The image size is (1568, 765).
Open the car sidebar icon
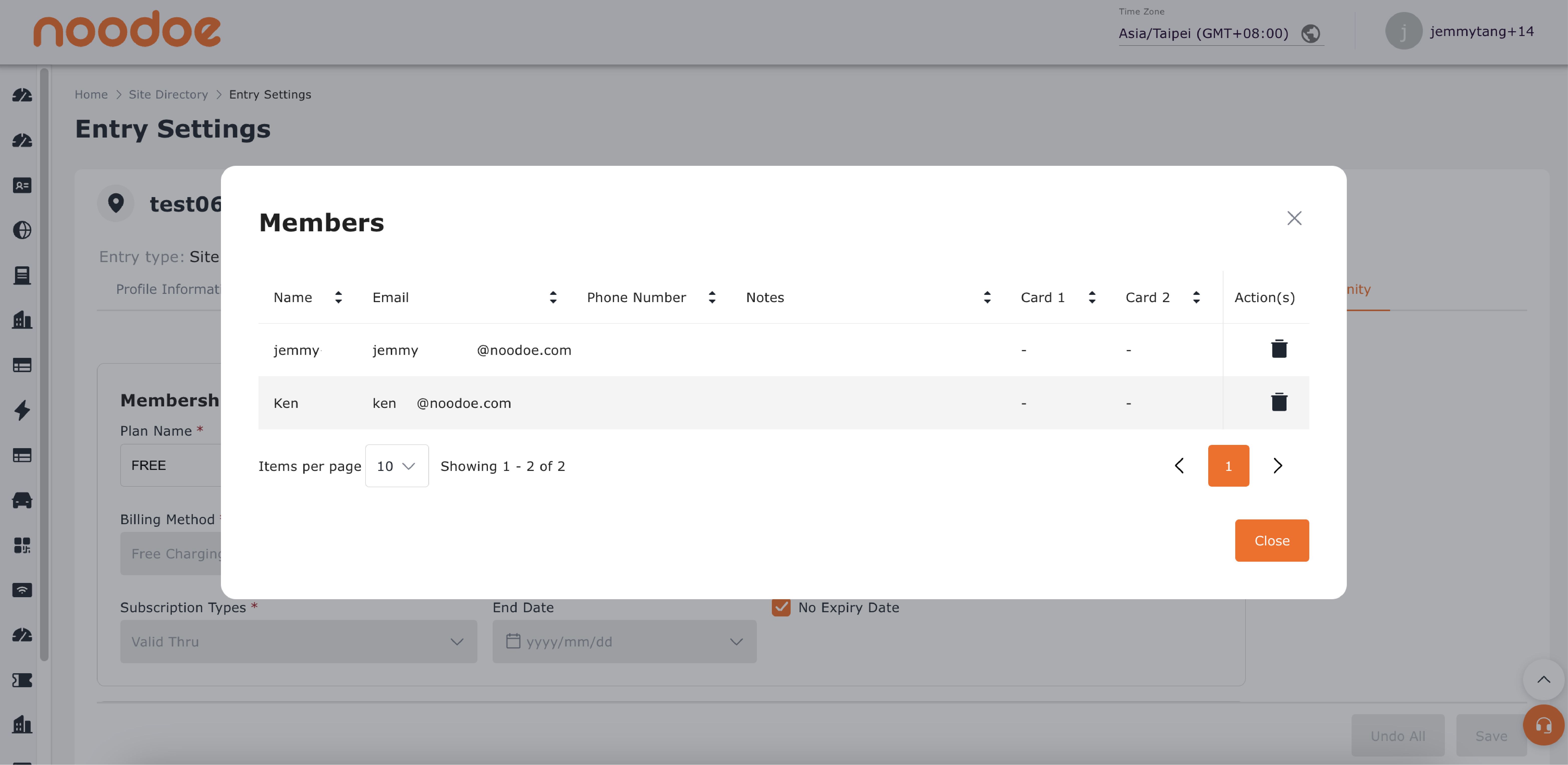click(22, 500)
